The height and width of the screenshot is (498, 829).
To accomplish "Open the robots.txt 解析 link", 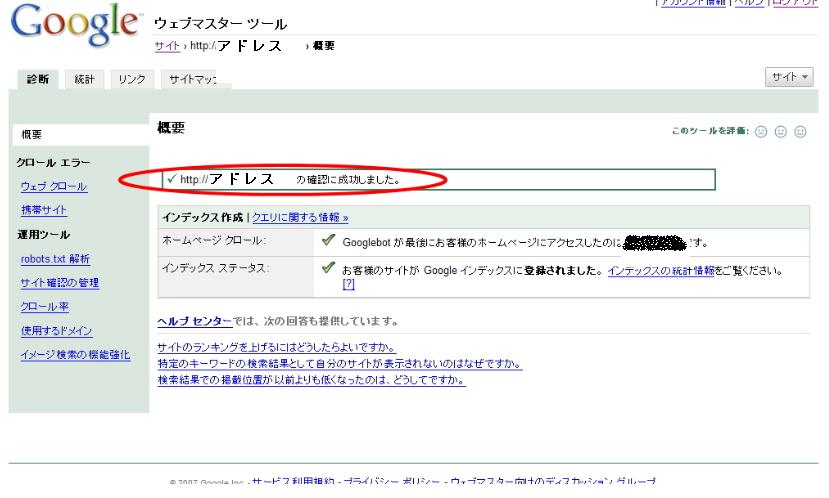I will (56, 259).
